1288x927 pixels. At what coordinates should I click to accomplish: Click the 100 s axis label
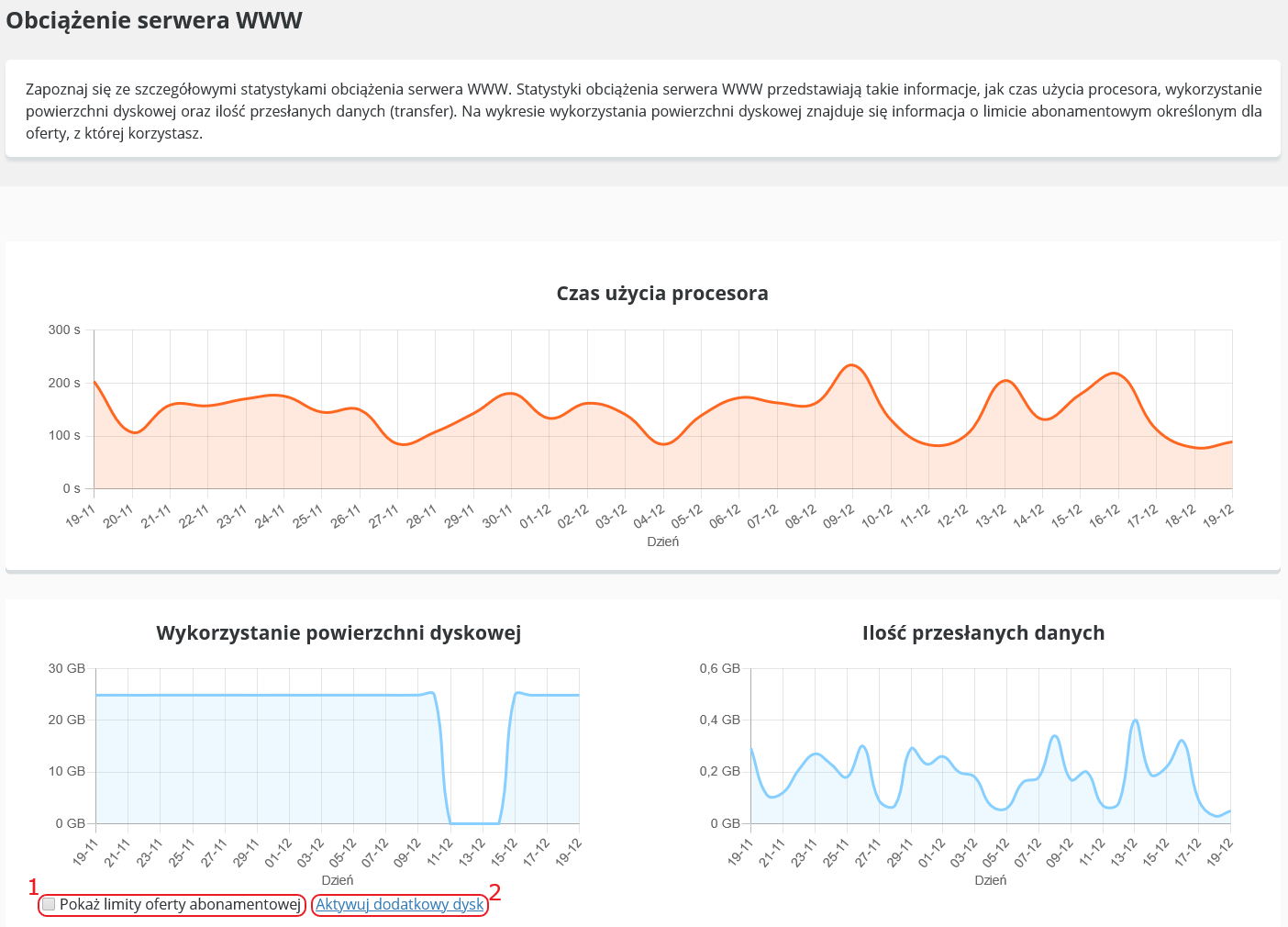point(64,435)
